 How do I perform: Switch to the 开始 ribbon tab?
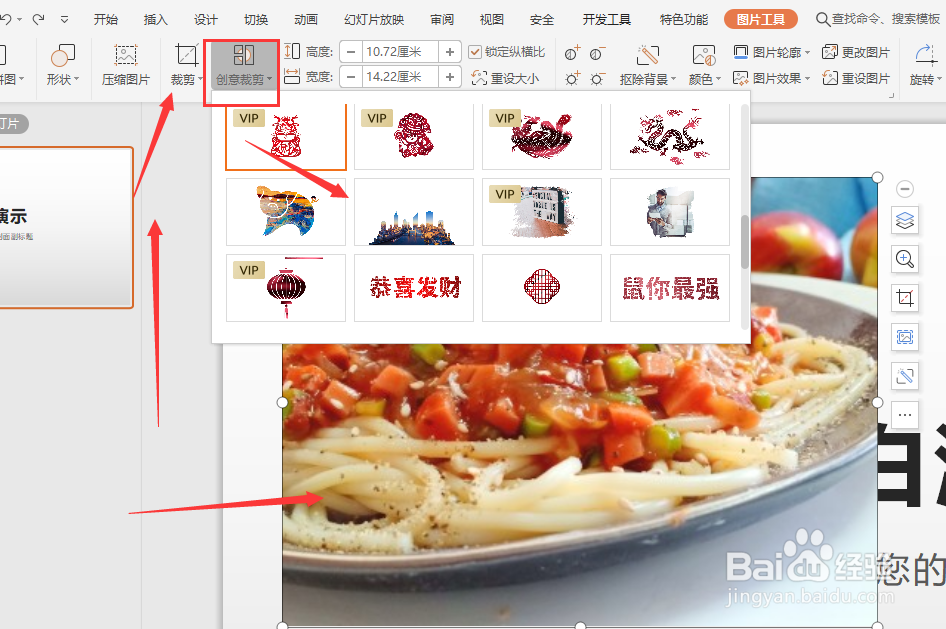106,18
